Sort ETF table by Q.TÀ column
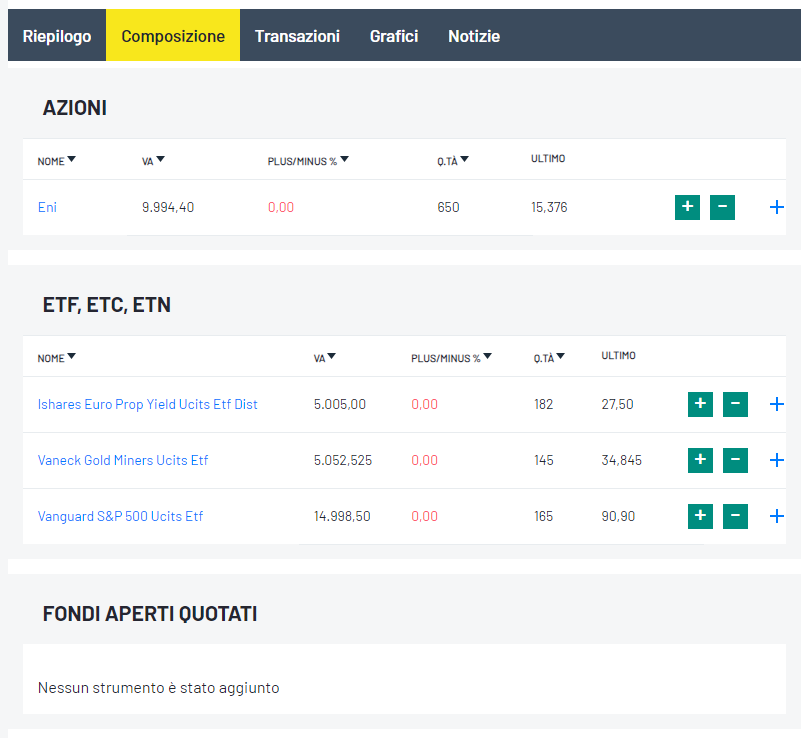This screenshot has width=808, height=738. coord(549,358)
